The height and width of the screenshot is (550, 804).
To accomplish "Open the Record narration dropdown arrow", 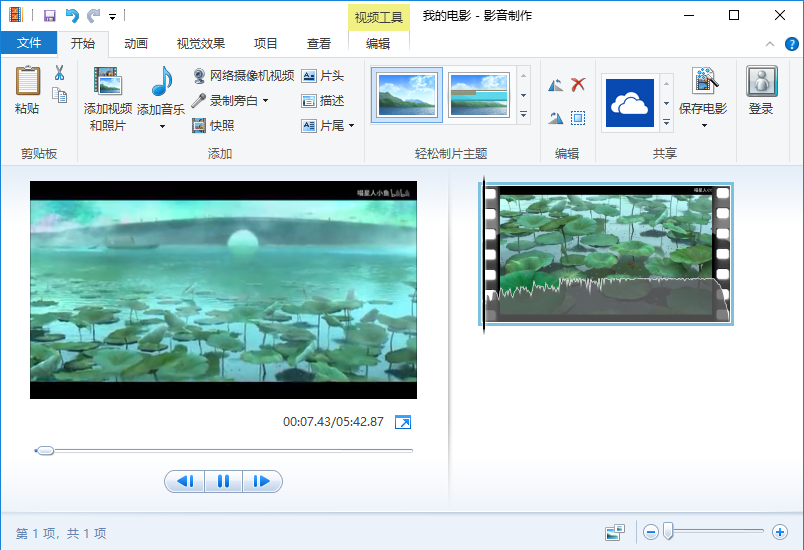I will click(266, 100).
